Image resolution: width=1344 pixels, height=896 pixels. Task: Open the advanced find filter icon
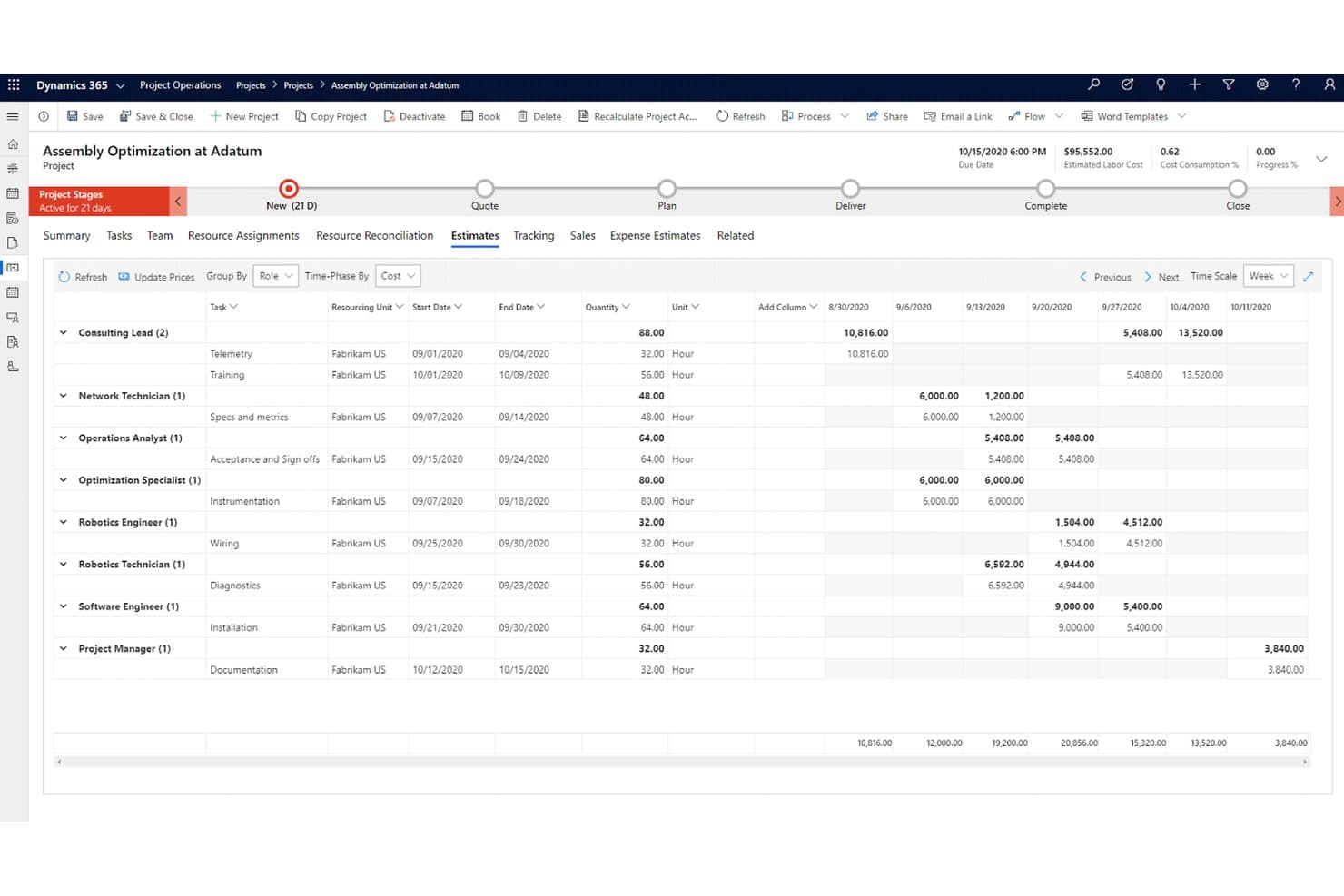pos(1229,84)
